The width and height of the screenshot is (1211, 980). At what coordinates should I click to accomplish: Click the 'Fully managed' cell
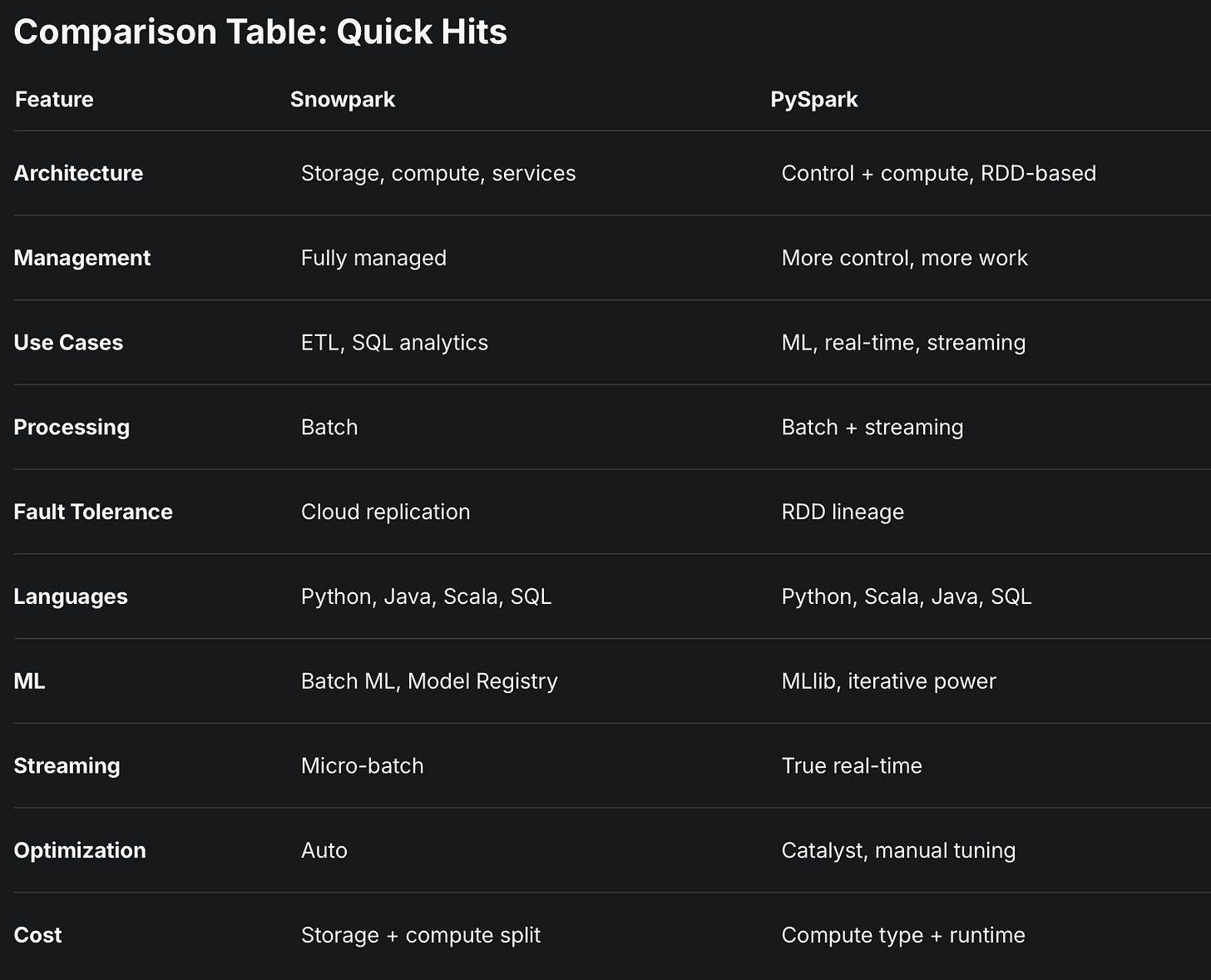click(x=373, y=258)
